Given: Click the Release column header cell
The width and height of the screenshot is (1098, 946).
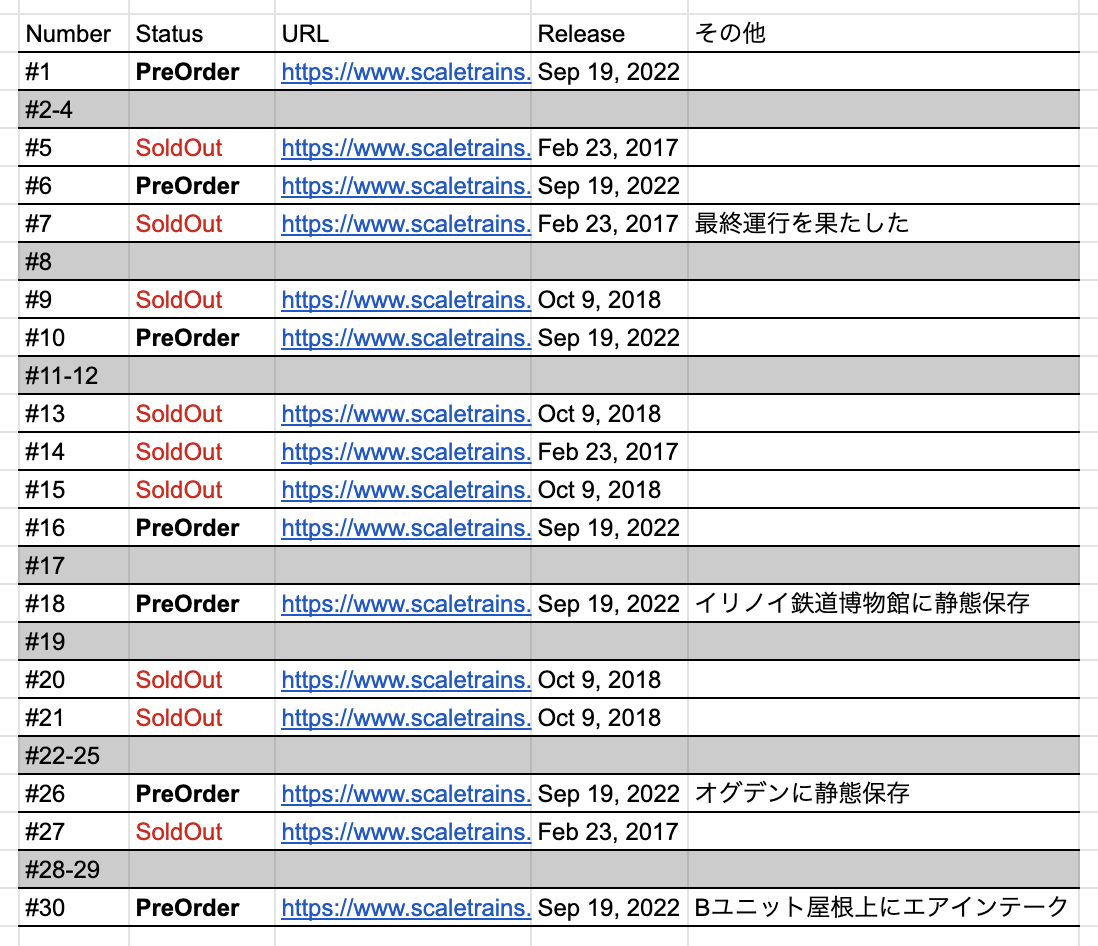Looking at the screenshot, I should 581,34.
